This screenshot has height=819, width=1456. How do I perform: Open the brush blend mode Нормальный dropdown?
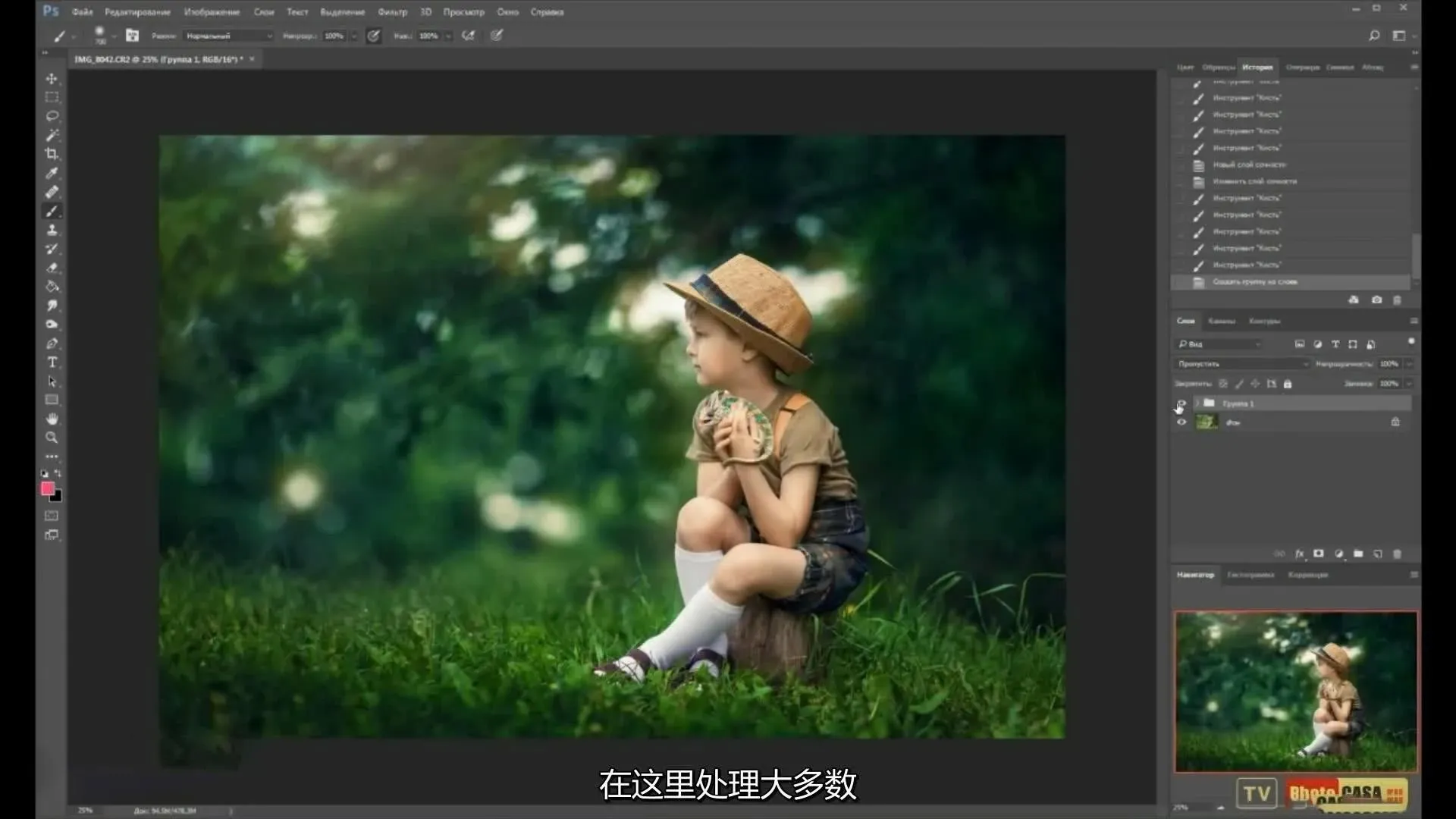(x=229, y=36)
